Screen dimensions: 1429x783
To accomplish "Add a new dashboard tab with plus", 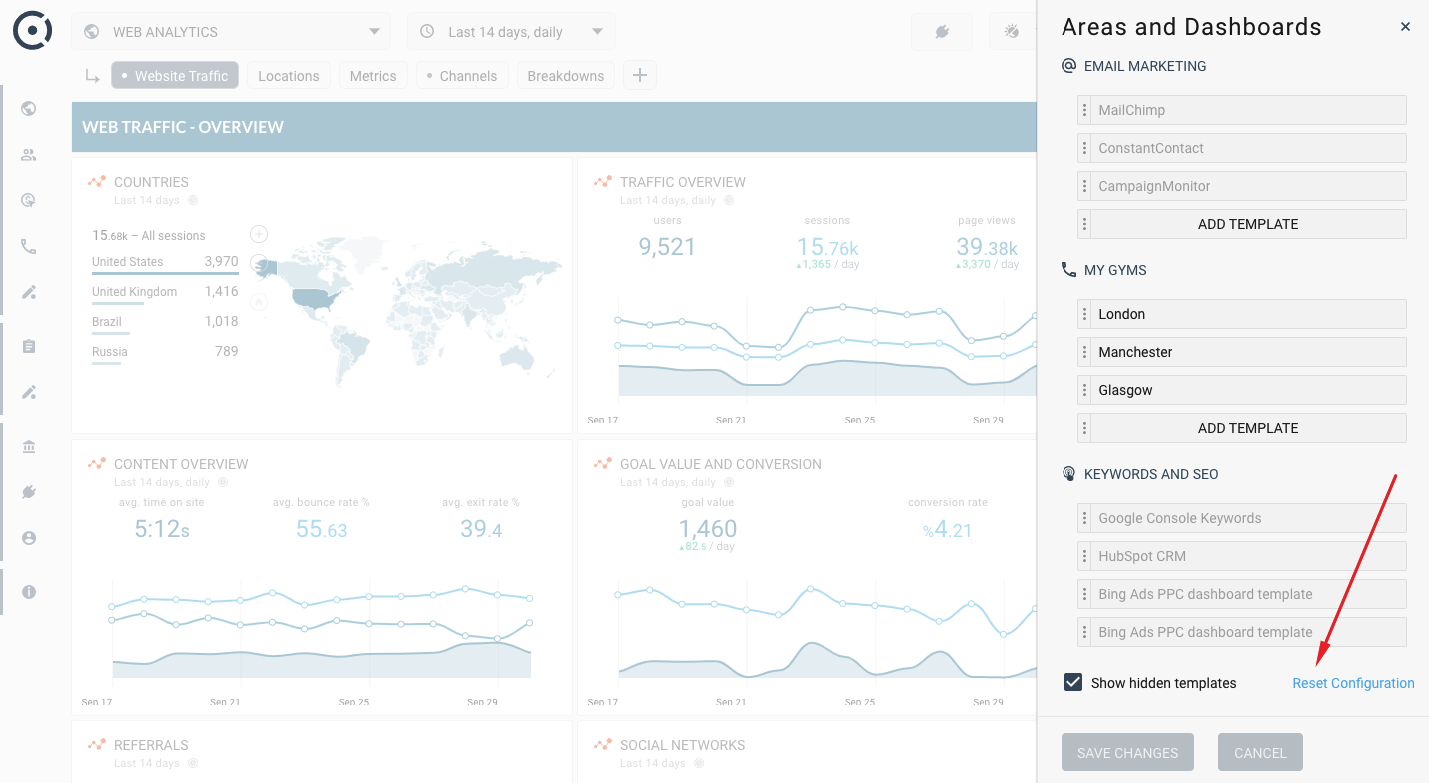I will (x=640, y=76).
